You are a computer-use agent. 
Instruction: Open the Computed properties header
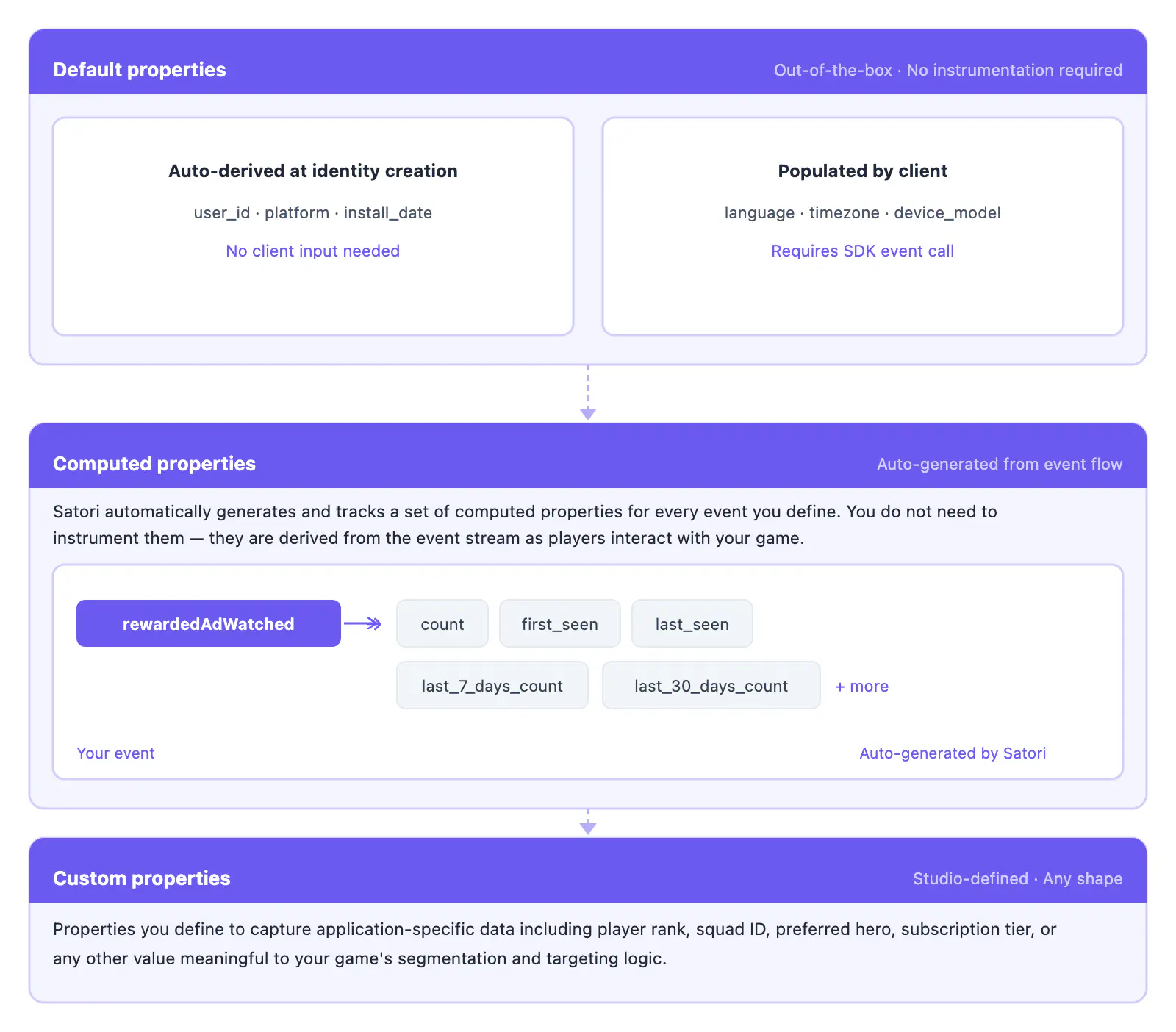click(154, 464)
